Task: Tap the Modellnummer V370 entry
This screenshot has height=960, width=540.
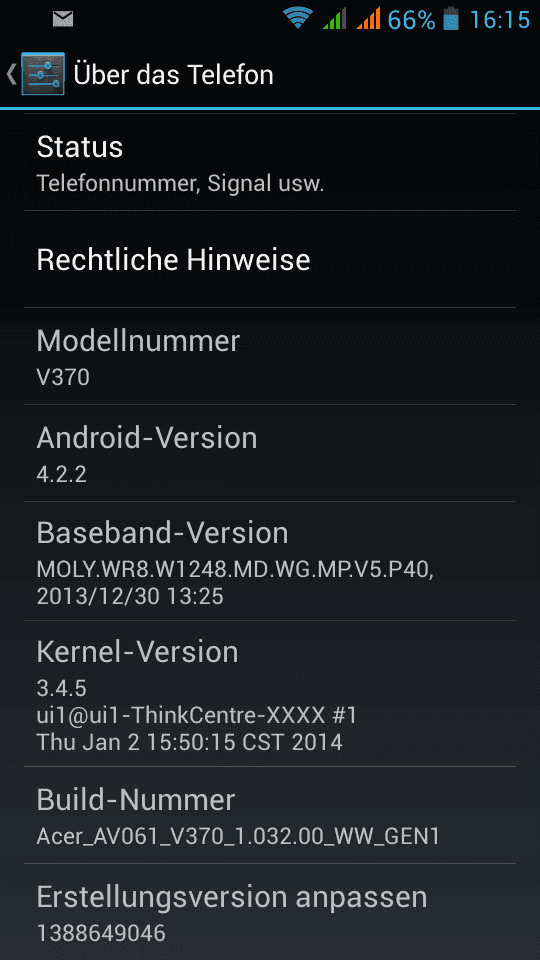Action: (x=270, y=356)
